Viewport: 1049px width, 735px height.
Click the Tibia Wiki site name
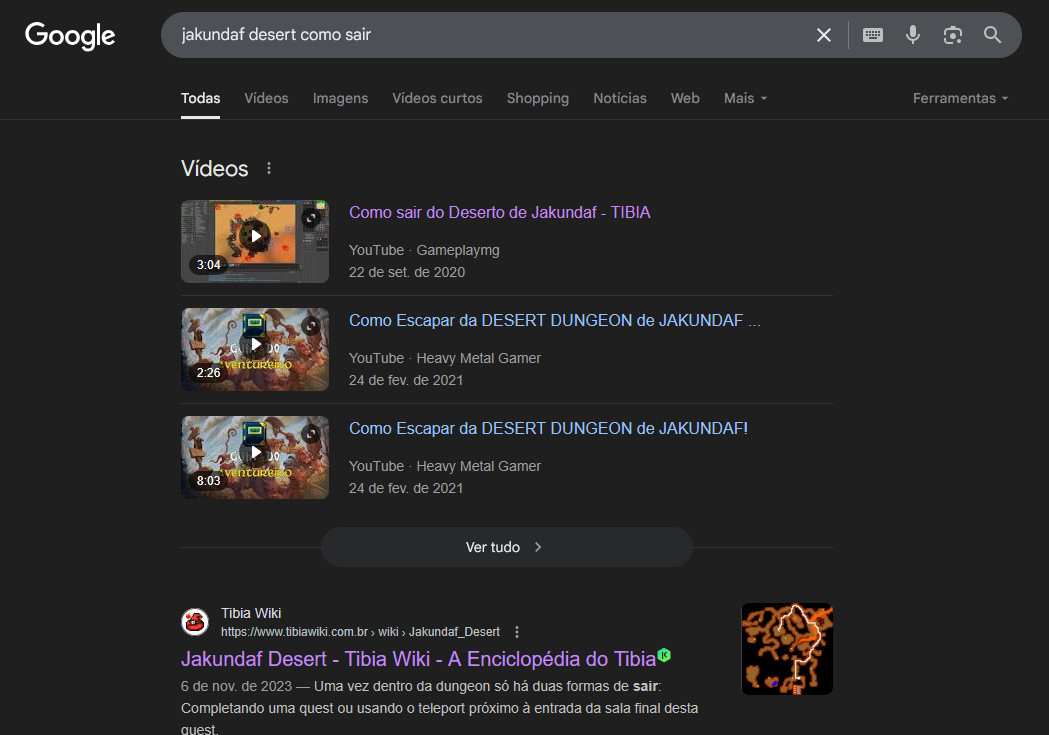coord(251,613)
